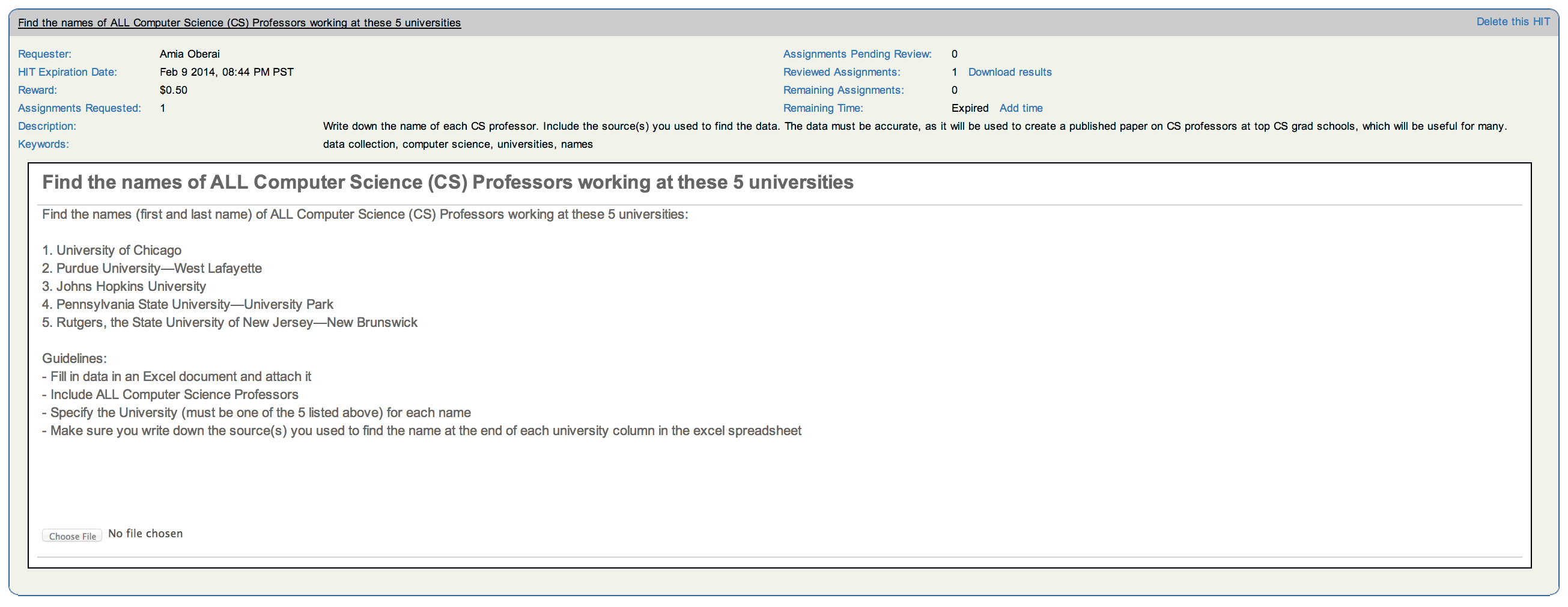
Task: Click the large heading inside the HIT preview
Action: 448,182
